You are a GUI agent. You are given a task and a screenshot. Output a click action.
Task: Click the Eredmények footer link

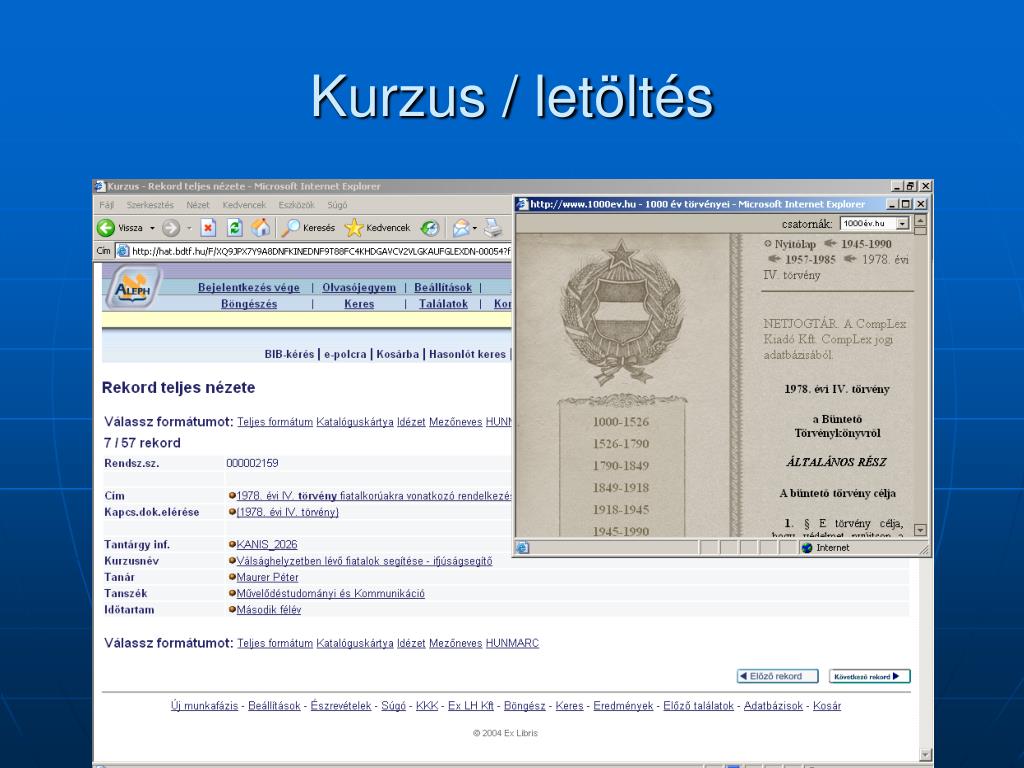[623, 706]
